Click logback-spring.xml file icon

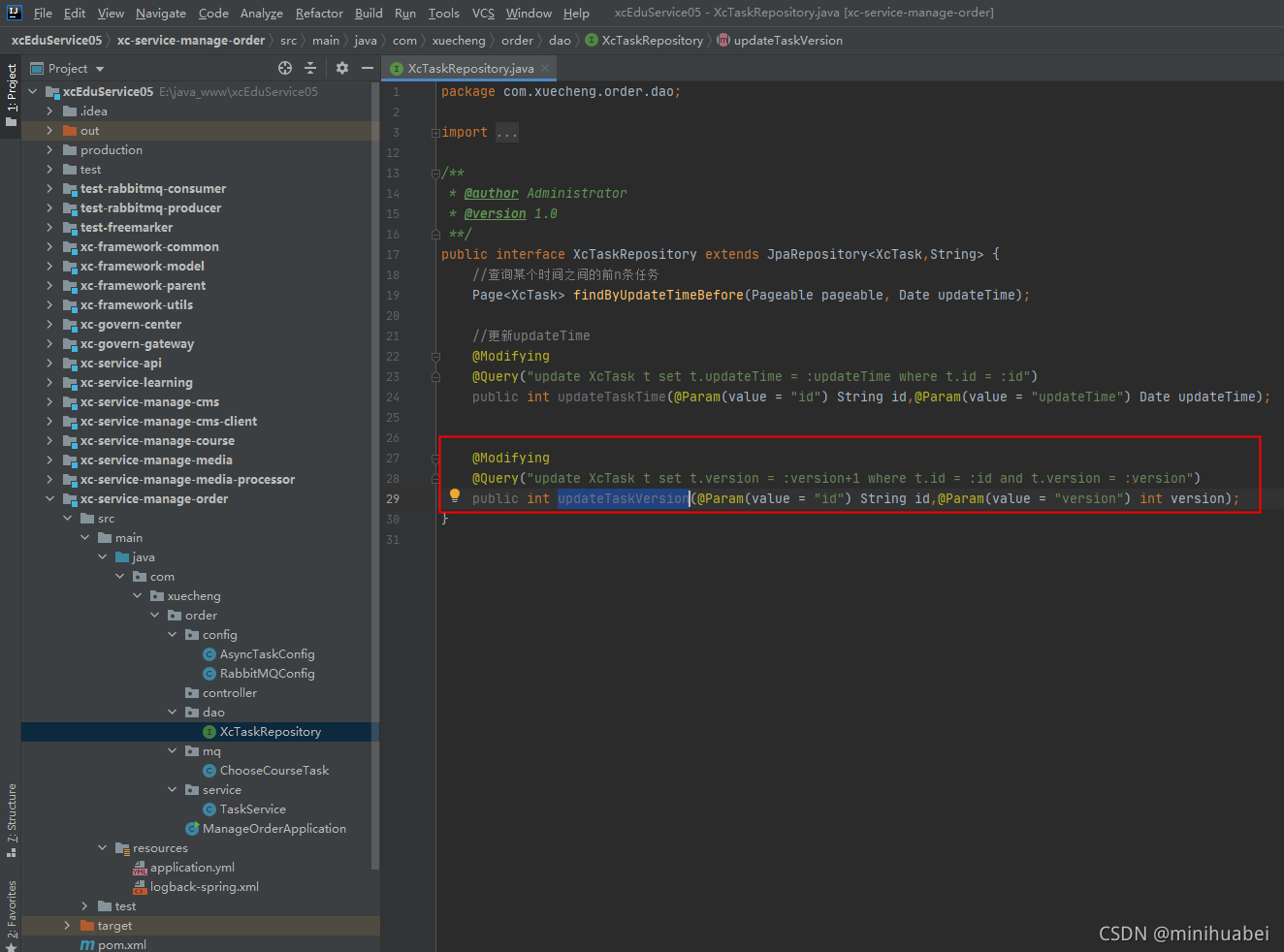point(140,887)
